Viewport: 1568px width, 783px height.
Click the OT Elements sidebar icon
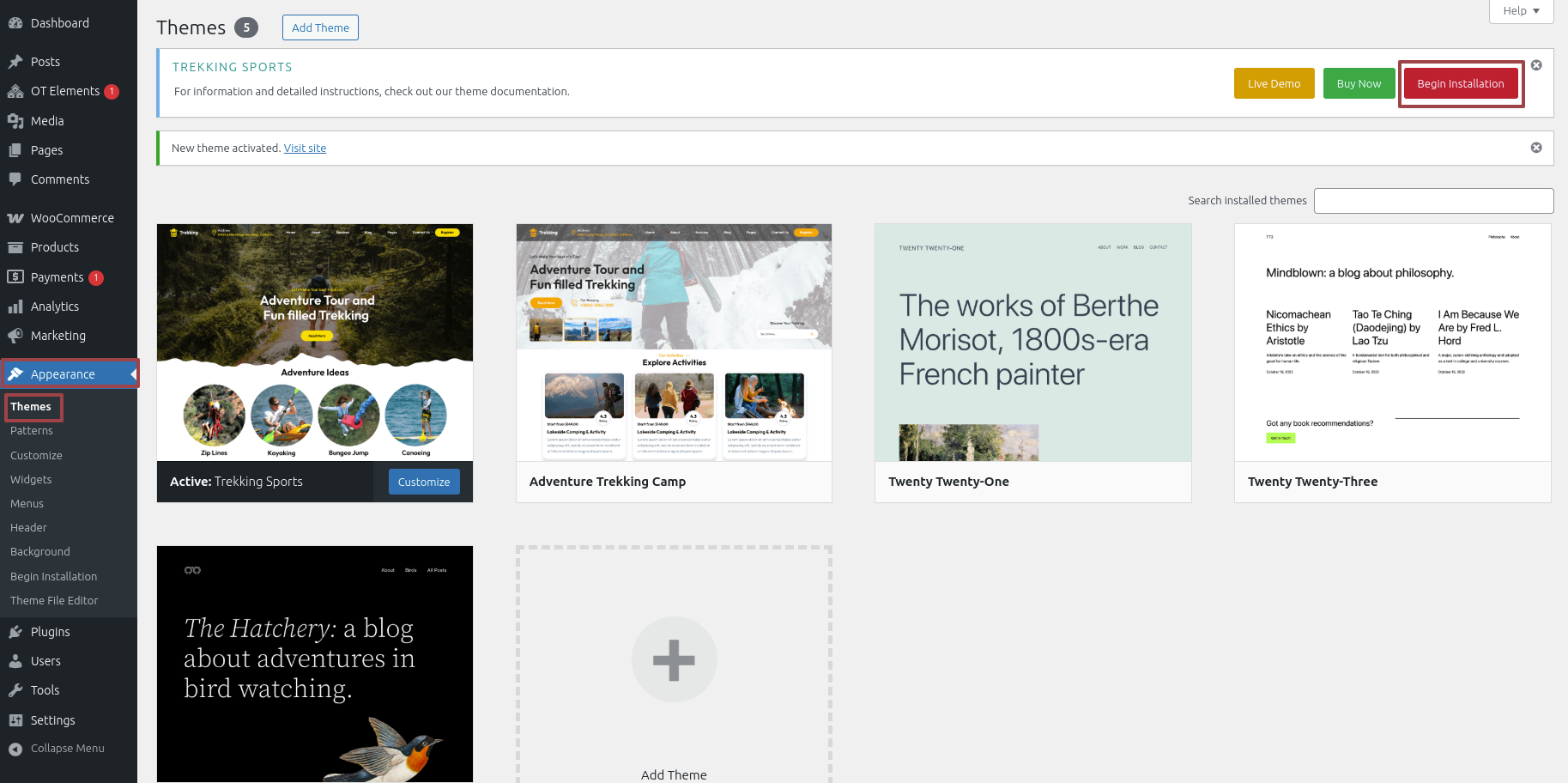(x=15, y=91)
